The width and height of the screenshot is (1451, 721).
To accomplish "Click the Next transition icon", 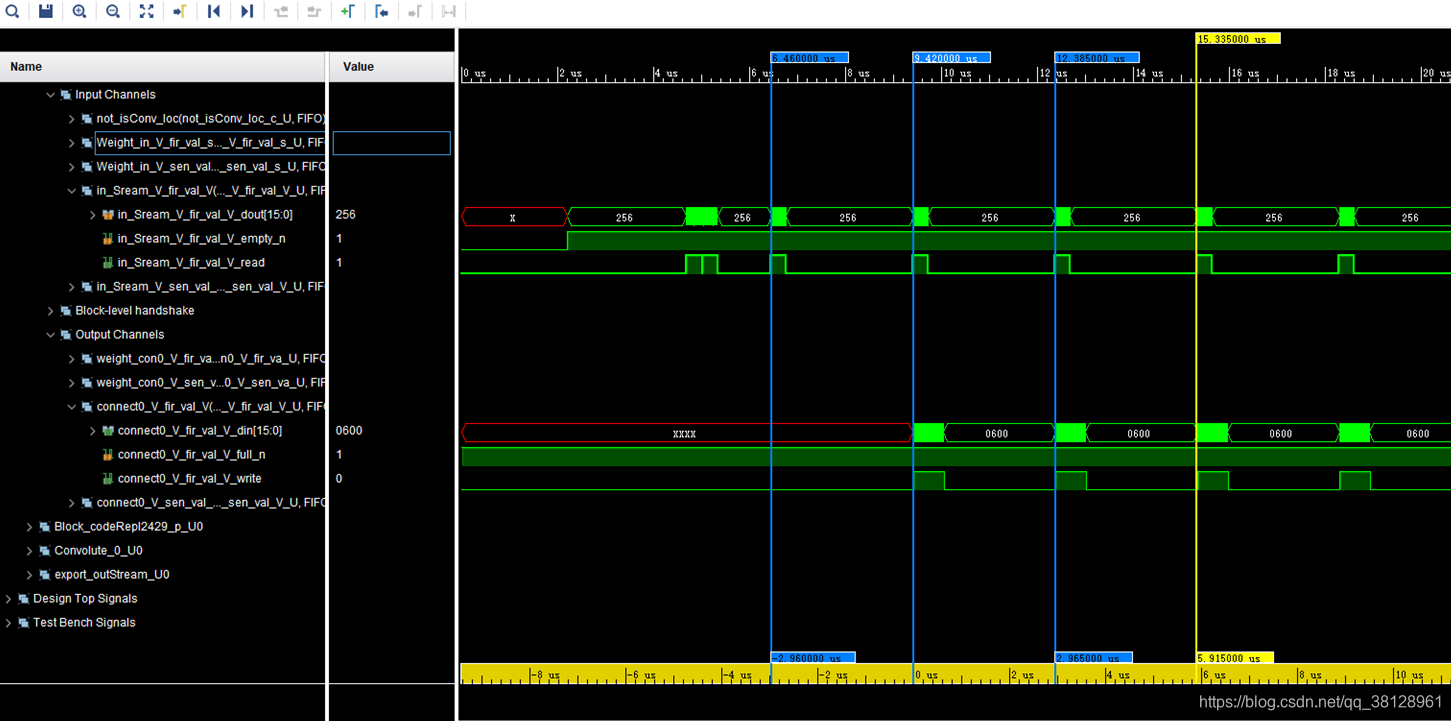I will coord(314,11).
